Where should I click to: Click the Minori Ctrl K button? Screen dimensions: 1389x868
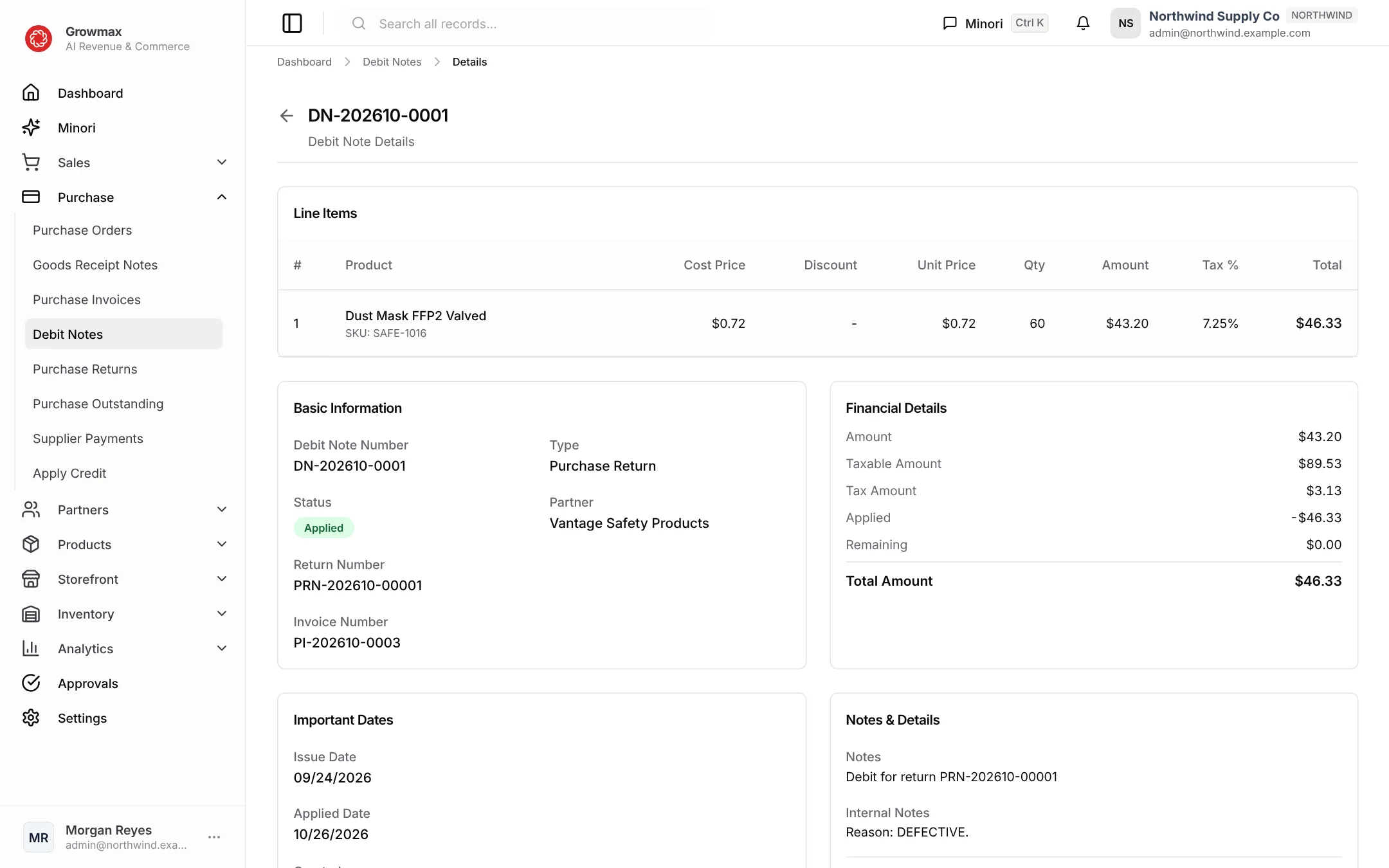coord(995,23)
